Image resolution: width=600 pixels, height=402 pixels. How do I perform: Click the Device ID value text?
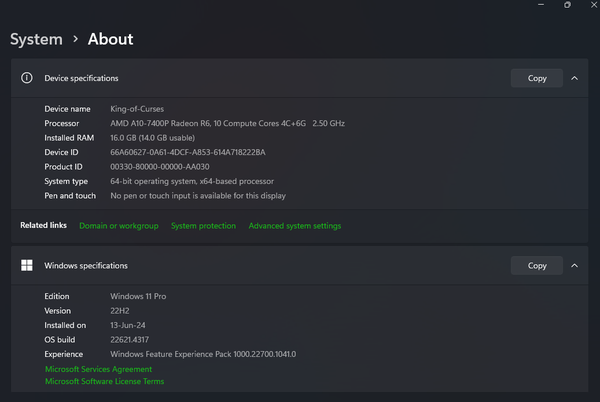(187, 152)
